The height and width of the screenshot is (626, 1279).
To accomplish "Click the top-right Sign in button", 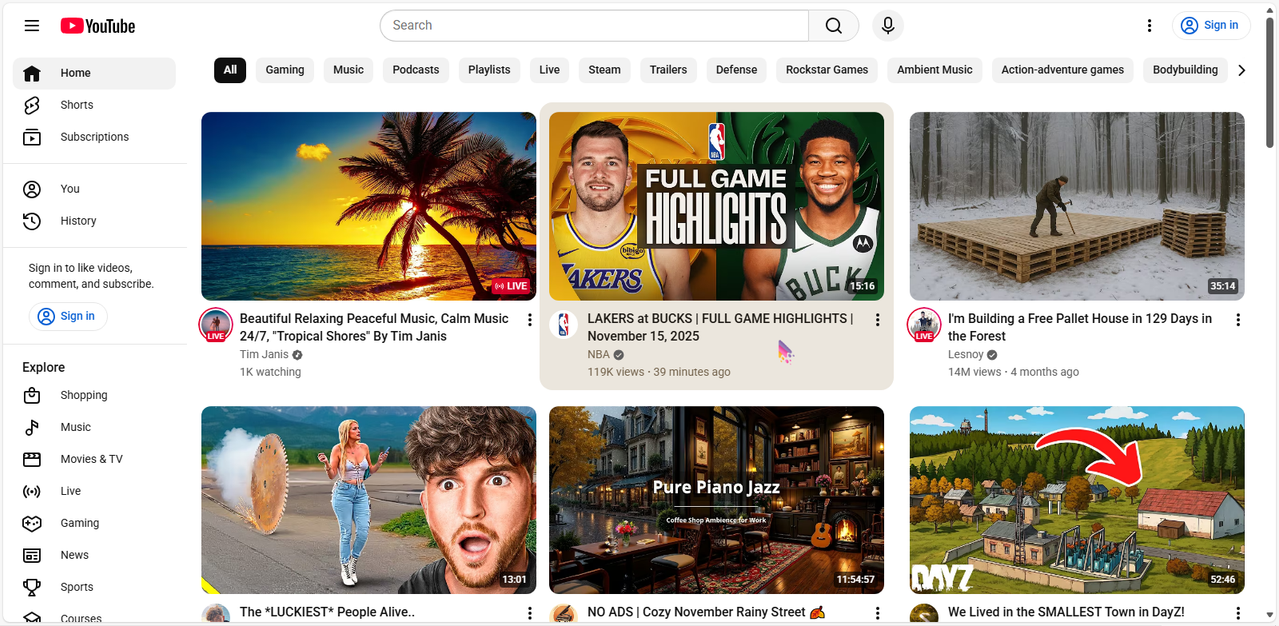I will (1210, 26).
